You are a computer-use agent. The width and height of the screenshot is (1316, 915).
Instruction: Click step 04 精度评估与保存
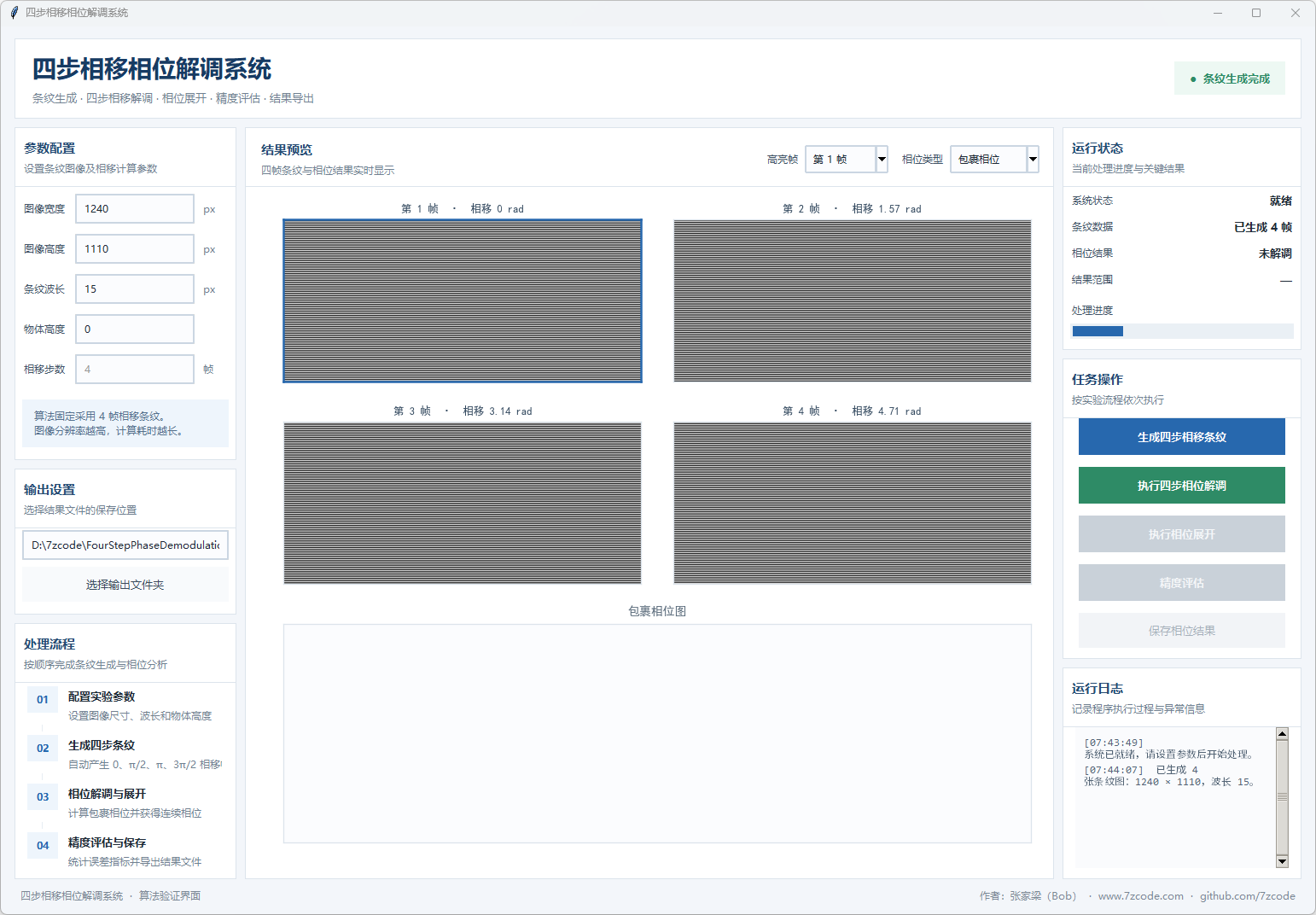point(124,852)
